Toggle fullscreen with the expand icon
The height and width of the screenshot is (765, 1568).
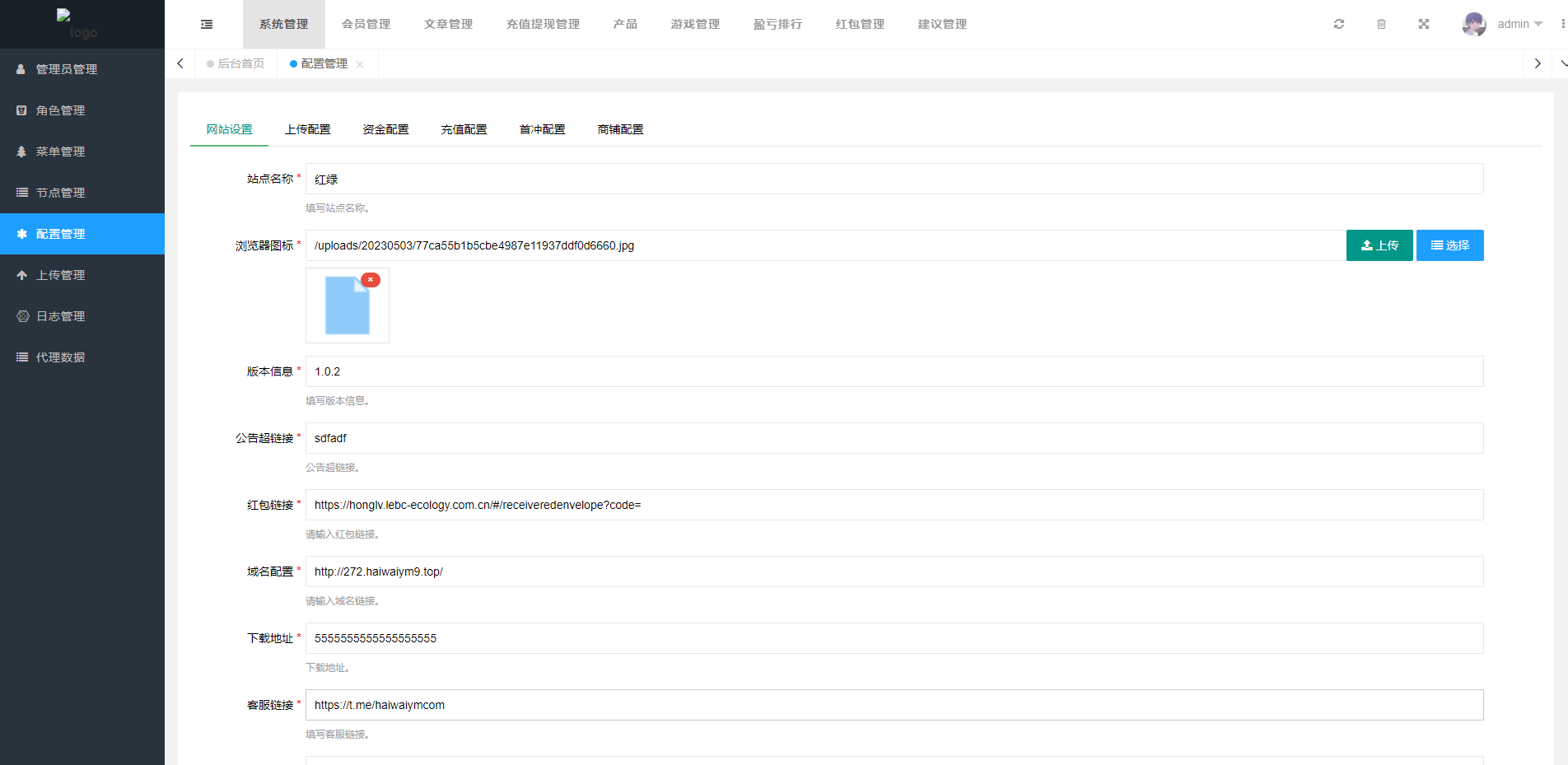(x=1424, y=25)
